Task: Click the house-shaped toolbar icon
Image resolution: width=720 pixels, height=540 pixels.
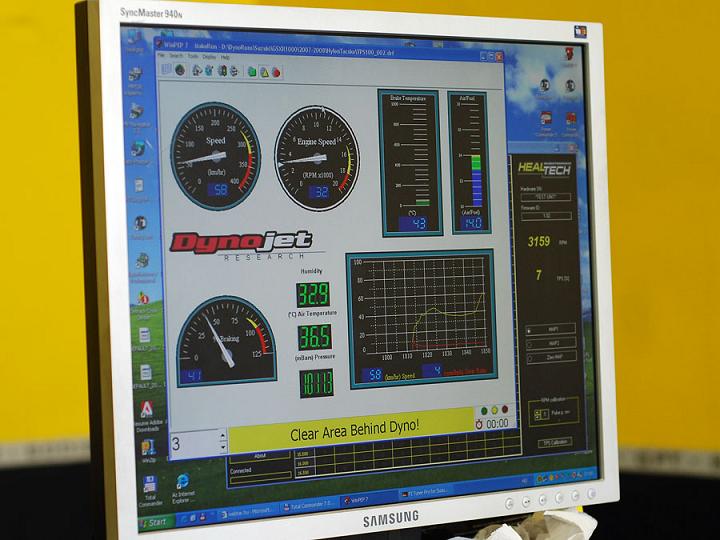Action: [197, 70]
